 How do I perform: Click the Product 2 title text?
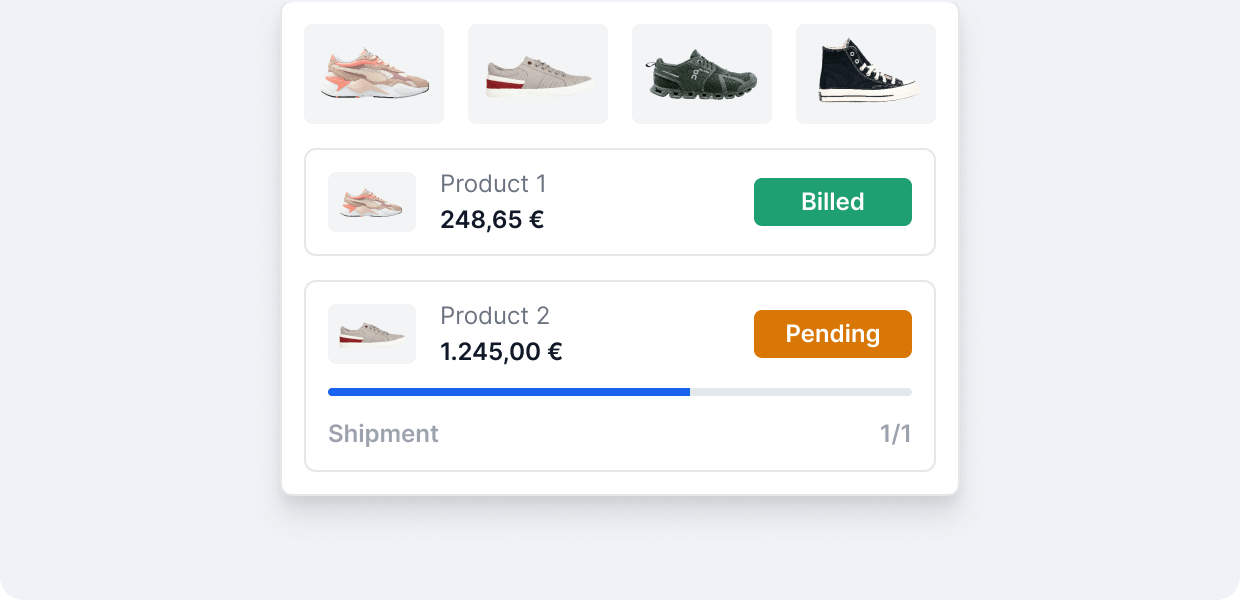point(494,316)
